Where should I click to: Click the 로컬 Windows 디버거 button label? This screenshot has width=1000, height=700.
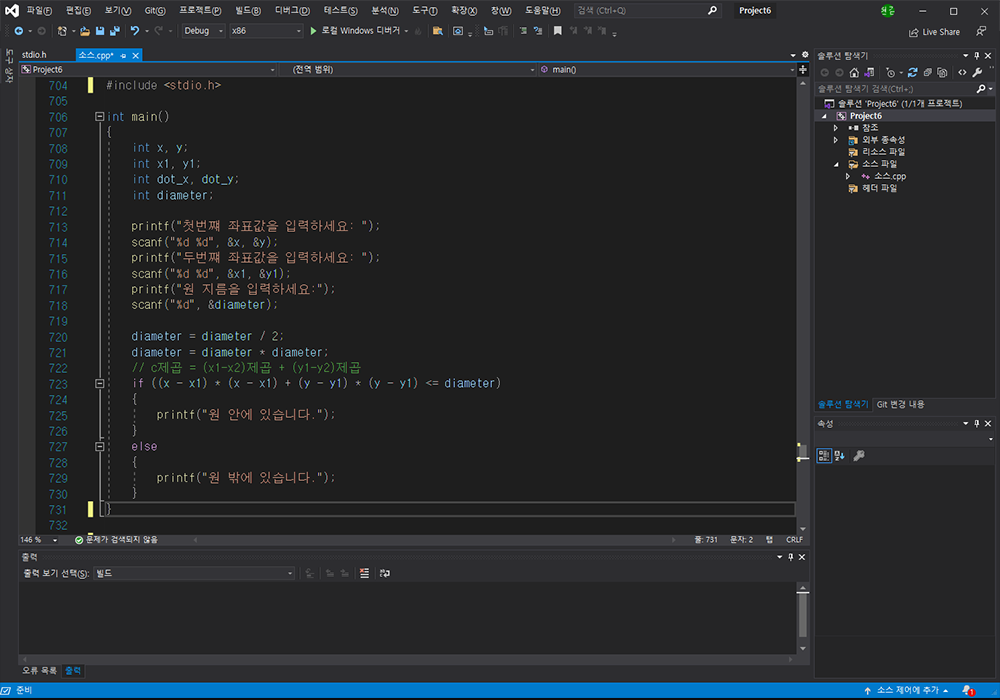coord(360,31)
